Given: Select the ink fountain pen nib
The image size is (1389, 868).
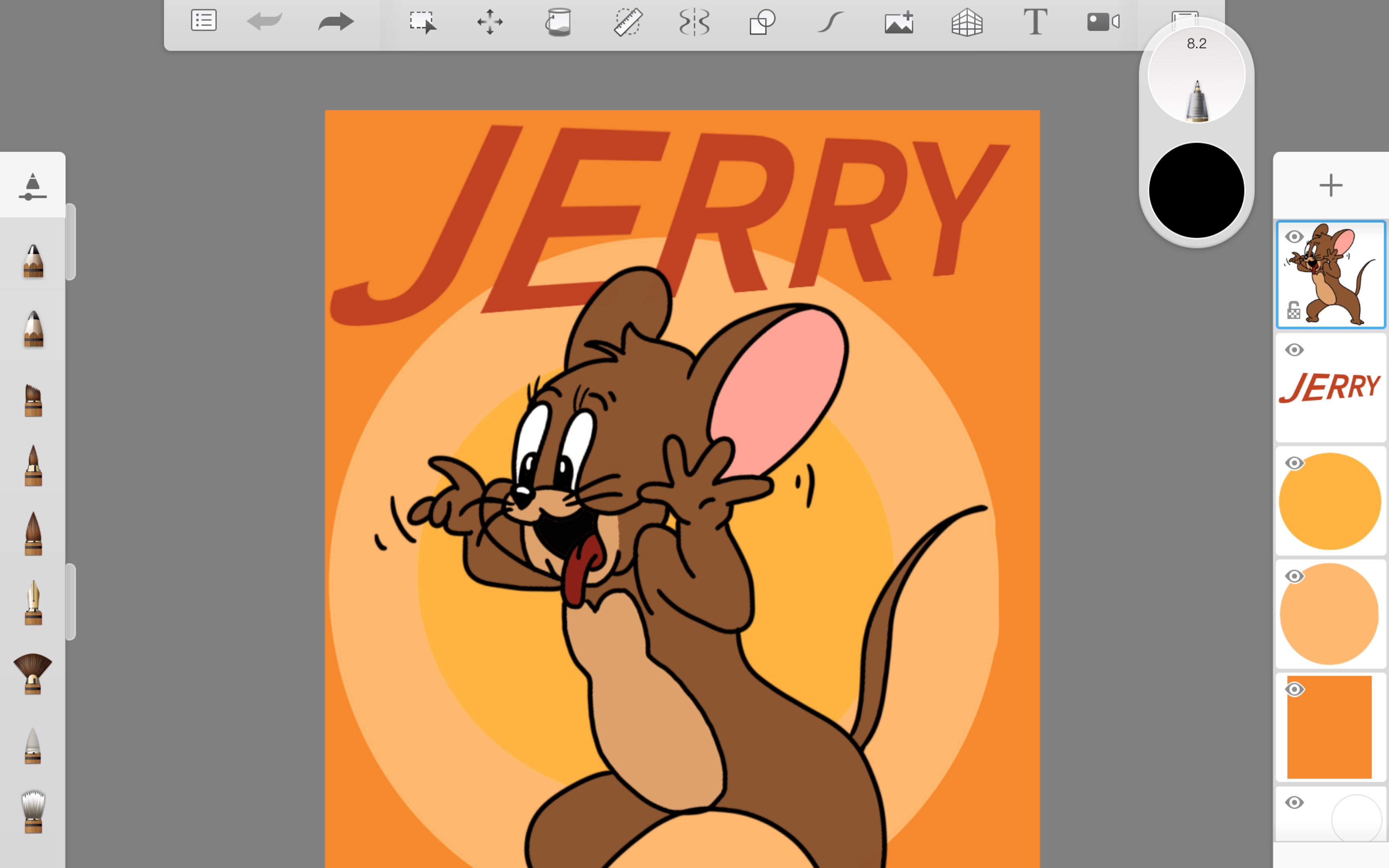Looking at the screenshot, I should (33, 602).
